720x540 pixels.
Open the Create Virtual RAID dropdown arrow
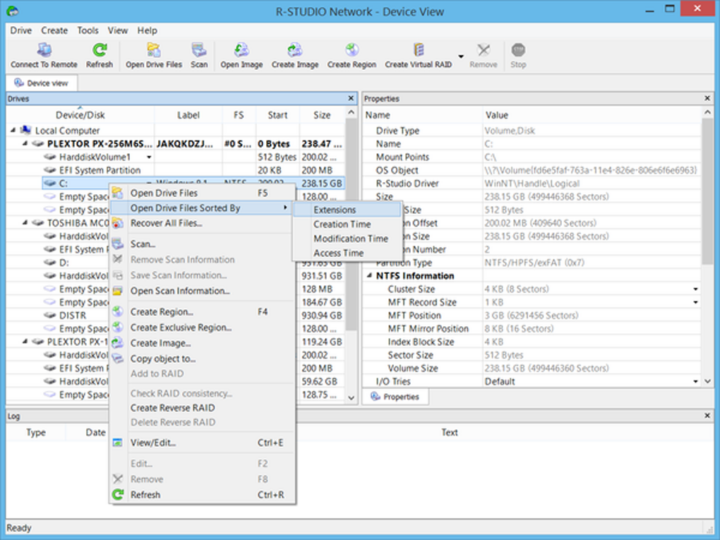click(x=461, y=56)
